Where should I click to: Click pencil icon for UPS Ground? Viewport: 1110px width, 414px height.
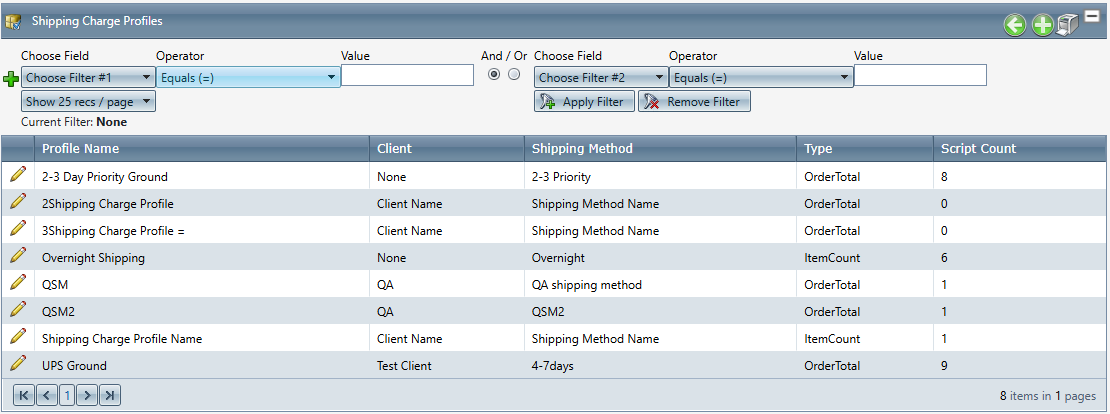pos(18,364)
